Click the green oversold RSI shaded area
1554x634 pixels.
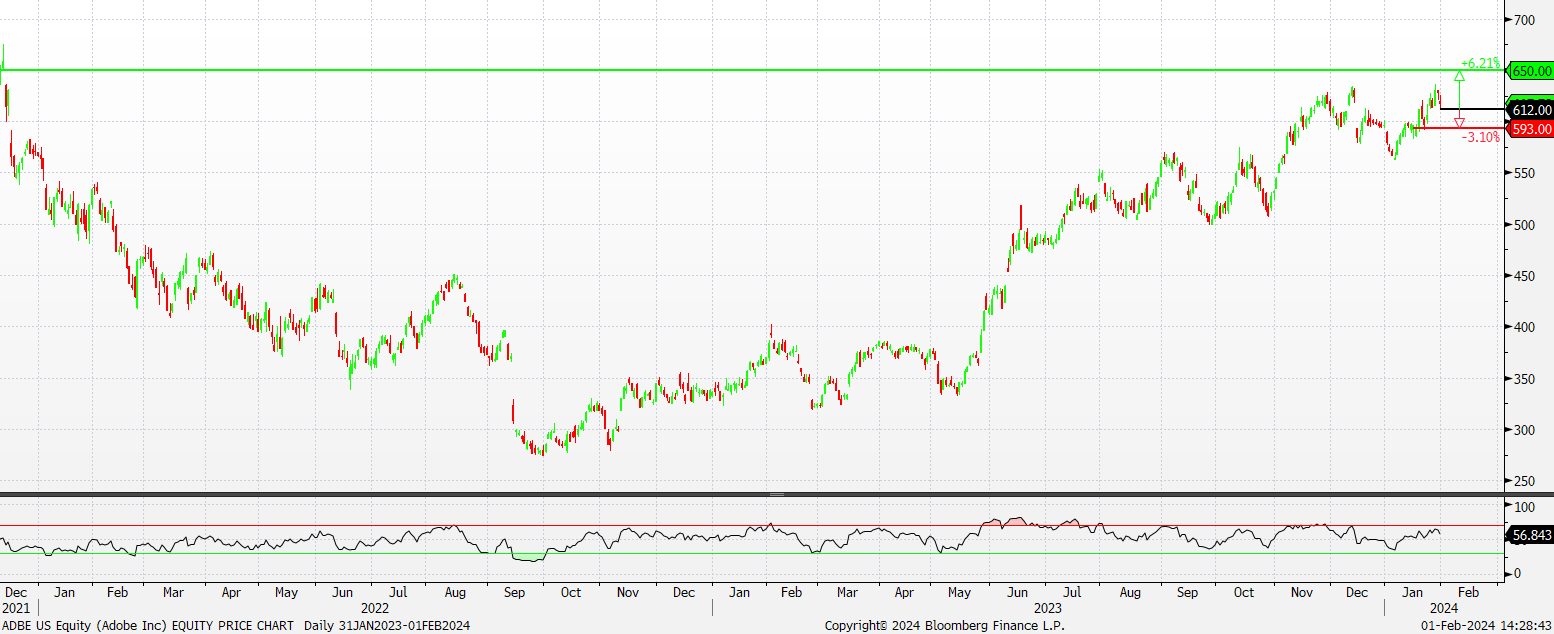point(527,556)
